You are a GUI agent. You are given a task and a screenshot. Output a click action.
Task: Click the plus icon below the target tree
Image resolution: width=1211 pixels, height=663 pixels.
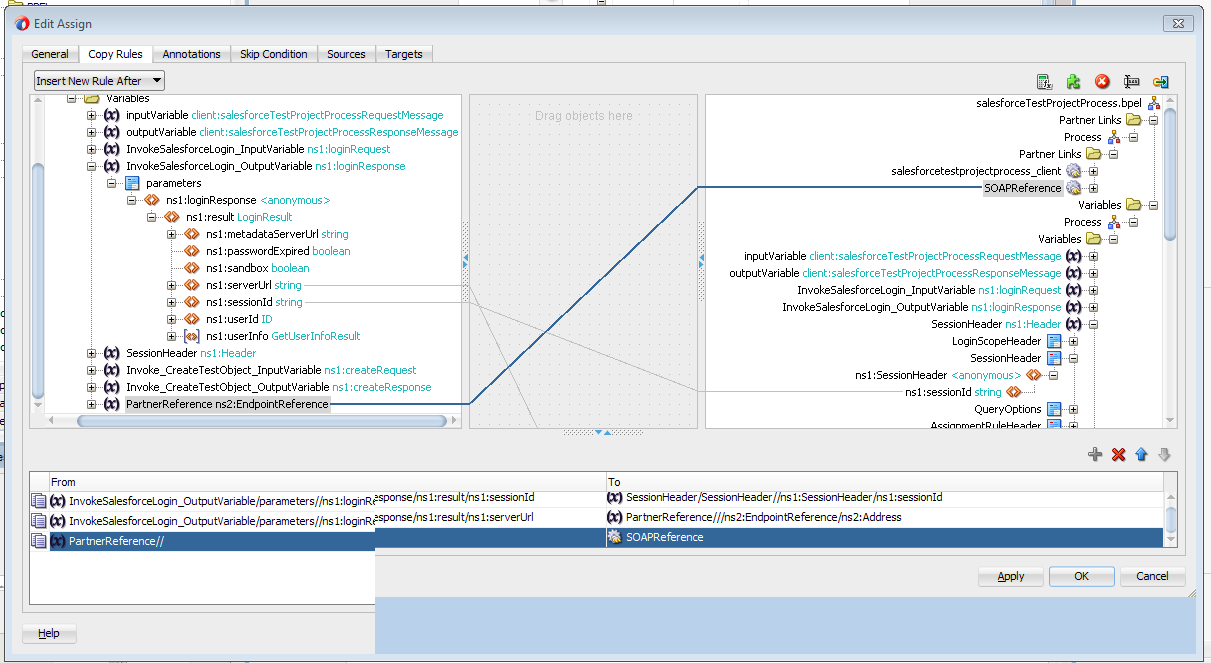(1095, 454)
